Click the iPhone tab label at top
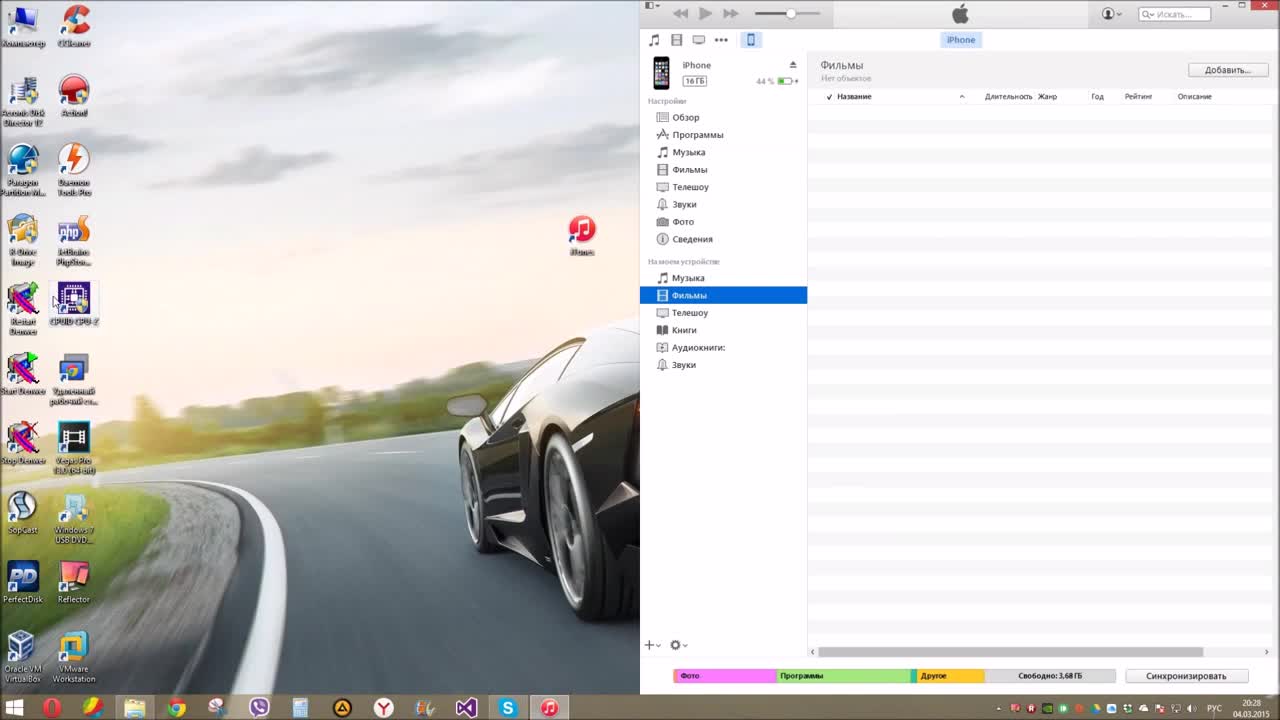Viewport: 1280px width, 720px height. pos(961,40)
